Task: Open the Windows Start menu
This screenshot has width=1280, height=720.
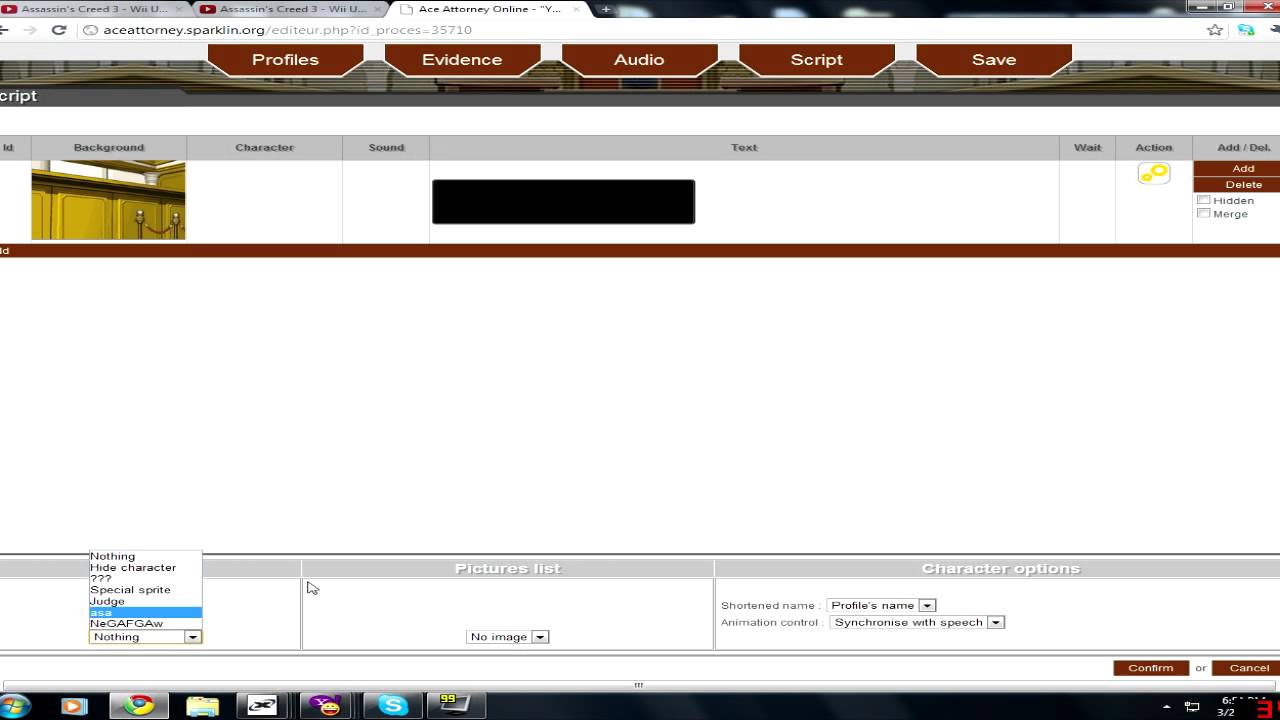Action: 14,706
